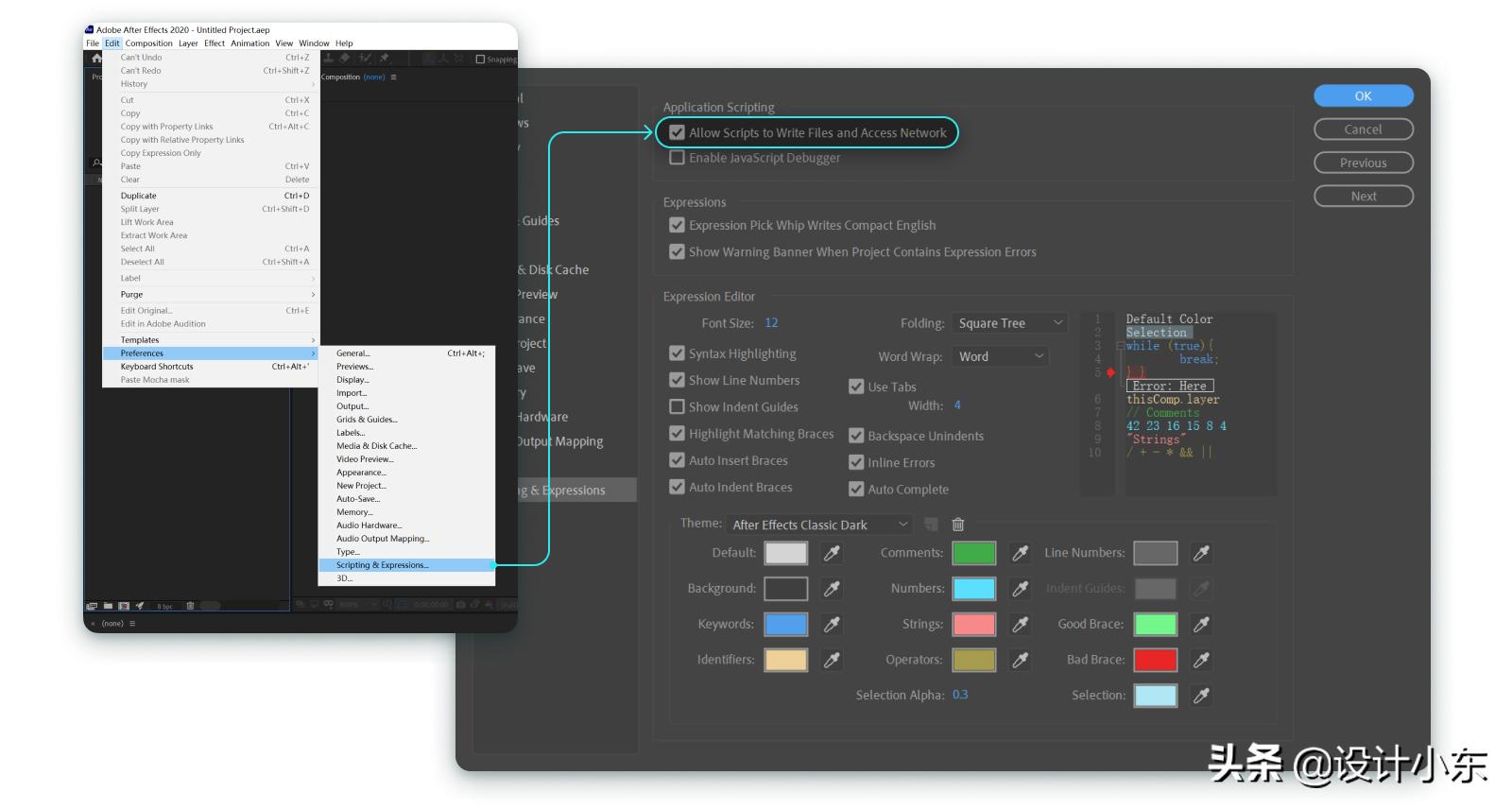Open the Theme dropdown After Effects Classic Dark
The image size is (1512, 809).
(x=819, y=525)
